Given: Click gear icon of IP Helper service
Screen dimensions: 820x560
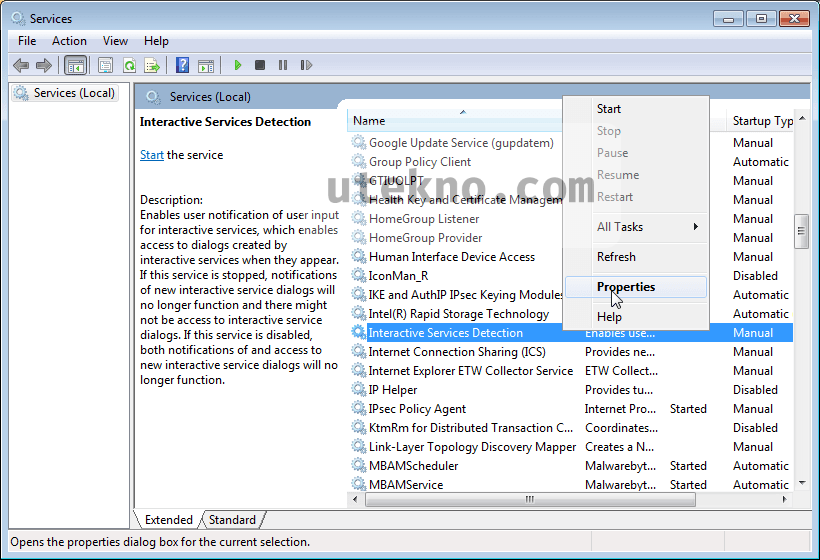Looking at the screenshot, I should pyautogui.click(x=359, y=389).
